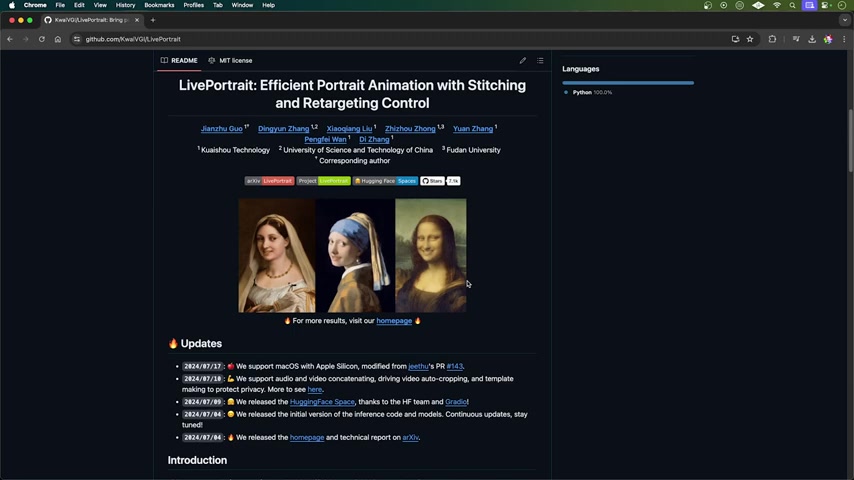Open author link Jianzhu Guo

click(222, 129)
